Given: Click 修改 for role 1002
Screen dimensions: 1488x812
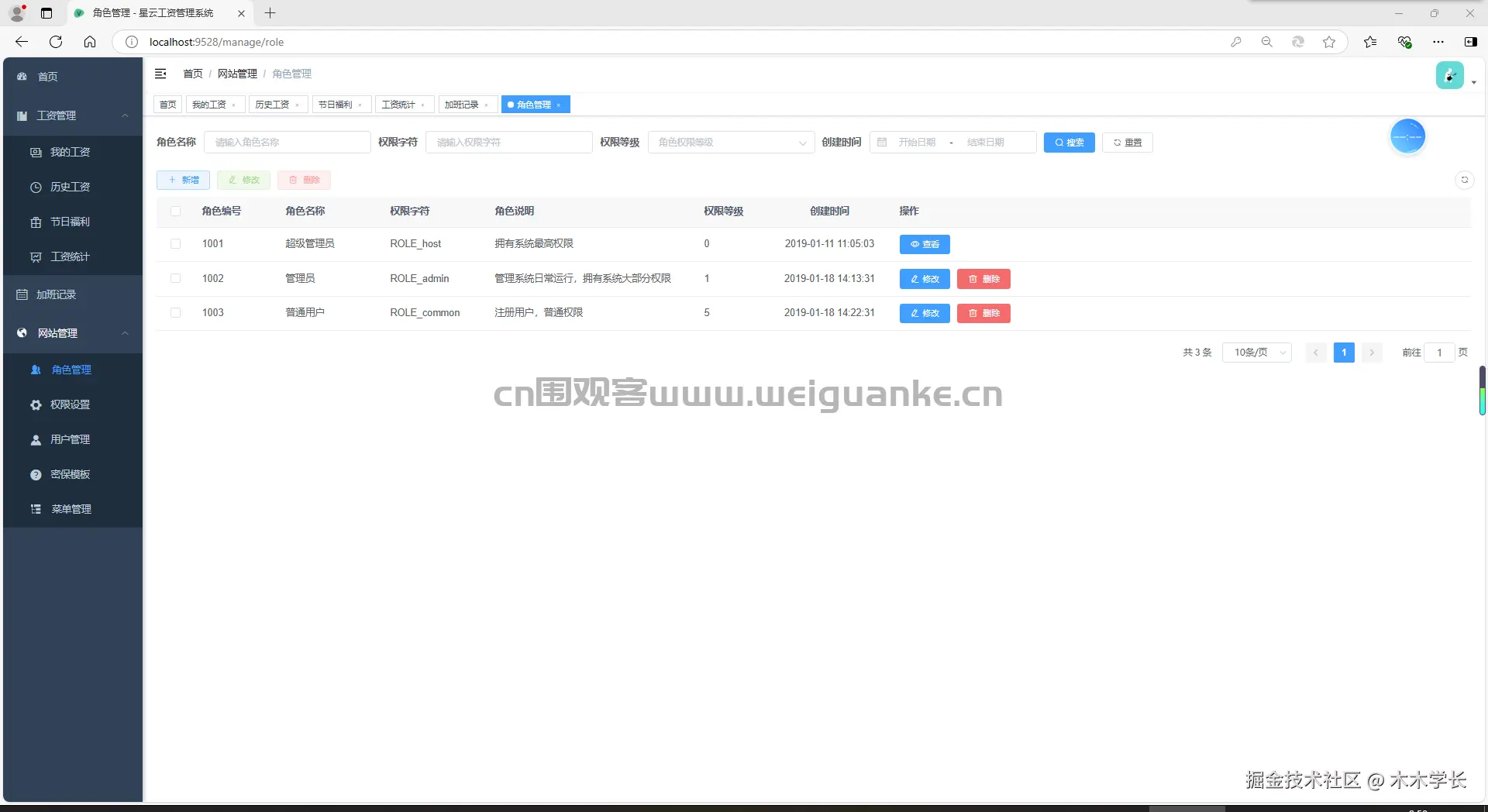Looking at the screenshot, I should point(925,279).
